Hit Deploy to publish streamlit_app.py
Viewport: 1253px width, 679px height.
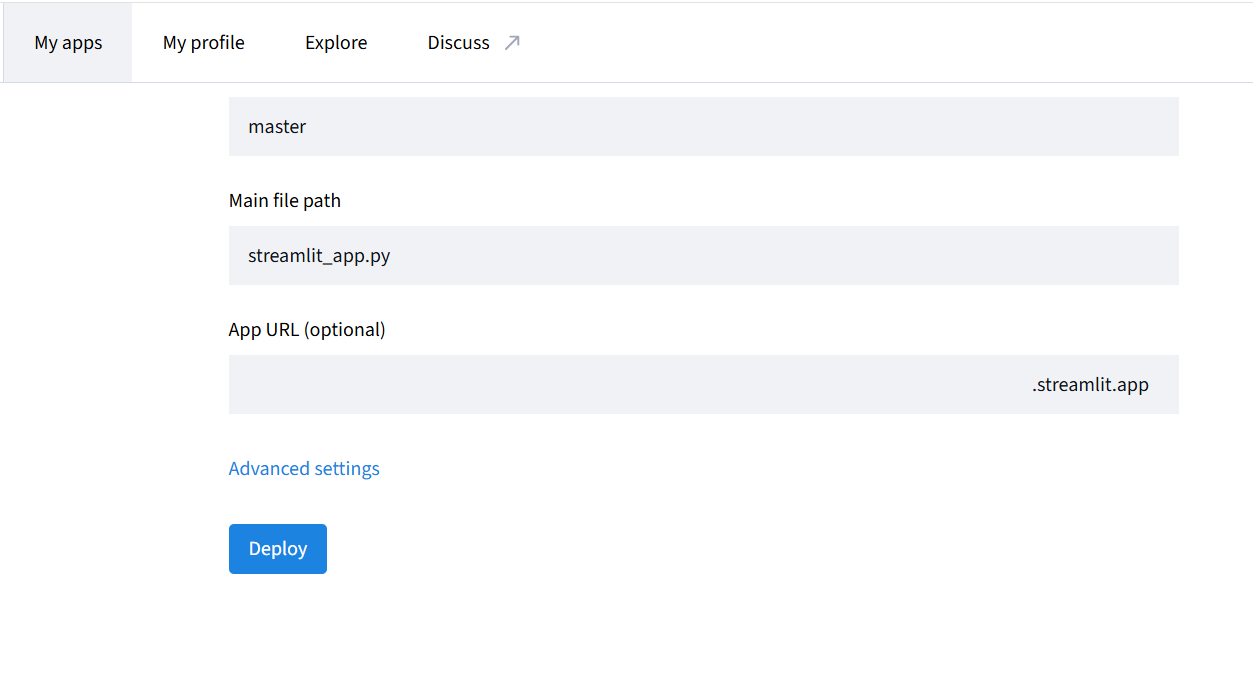pyautogui.click(x=277, y=548)
